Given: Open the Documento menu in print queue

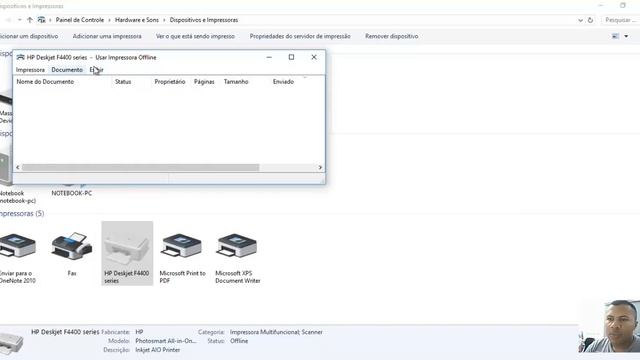Looking at the screenshot, I should [x=67, y=70].
